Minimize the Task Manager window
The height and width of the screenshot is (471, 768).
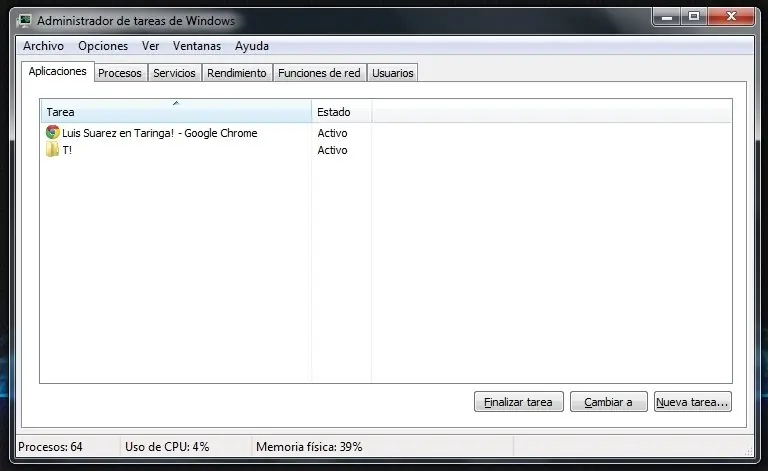(666, 17)
